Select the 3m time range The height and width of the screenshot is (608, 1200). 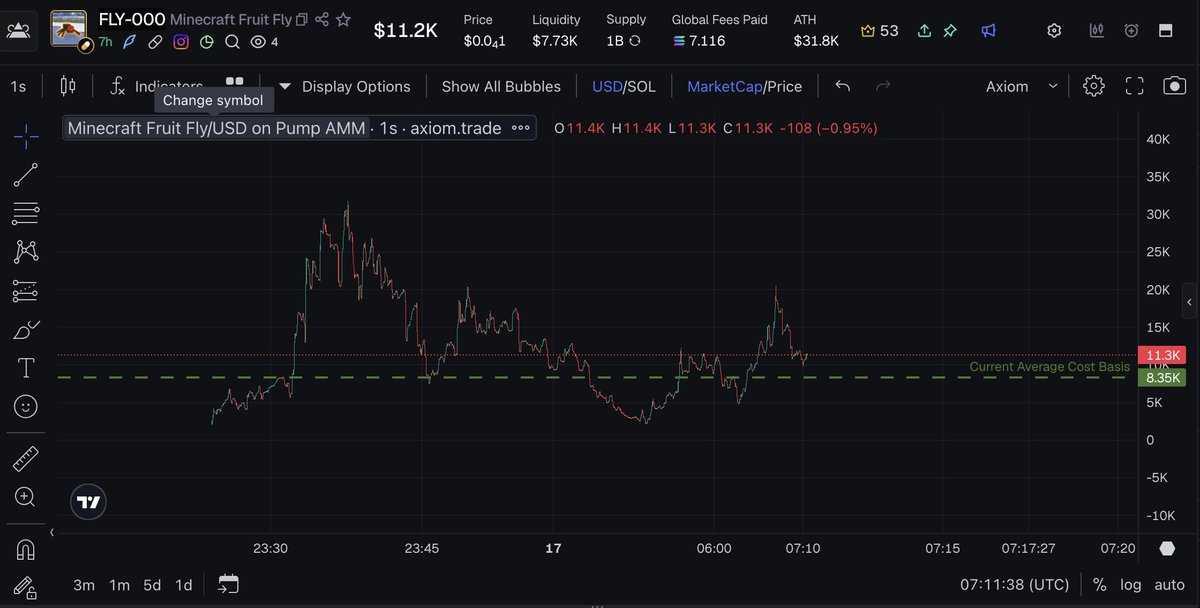[84, 585]
